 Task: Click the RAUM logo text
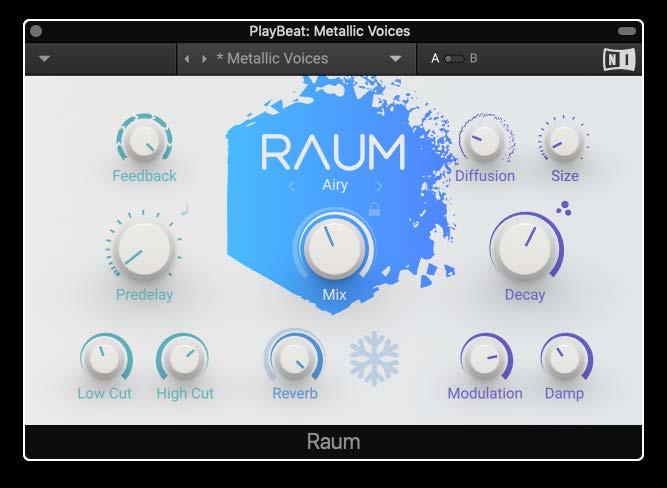(x=333, y=152)
